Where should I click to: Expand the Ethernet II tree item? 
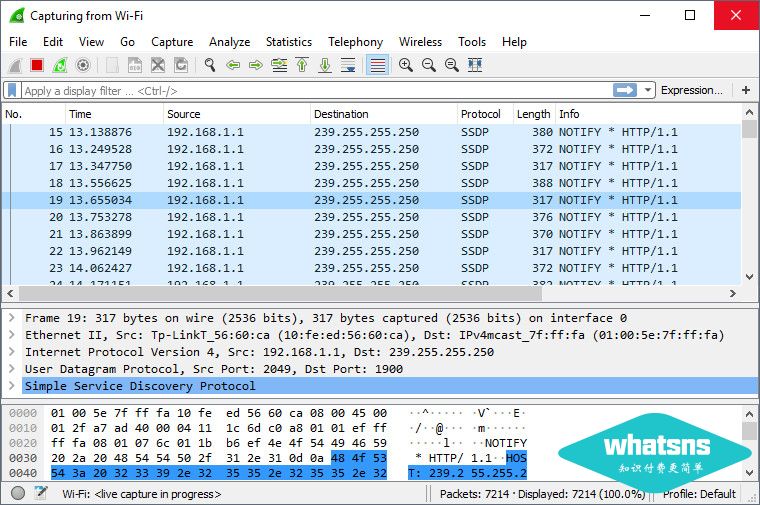pyautogui.click(x=11, y=335)
